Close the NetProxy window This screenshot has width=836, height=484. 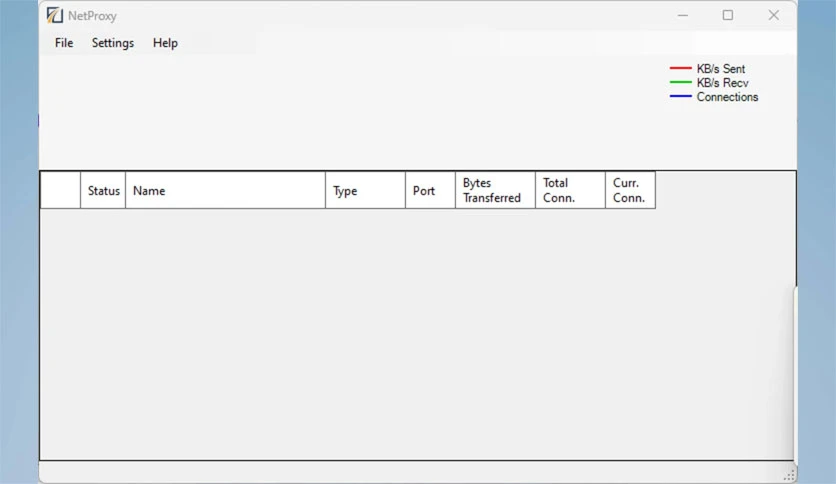pos(774,15)
